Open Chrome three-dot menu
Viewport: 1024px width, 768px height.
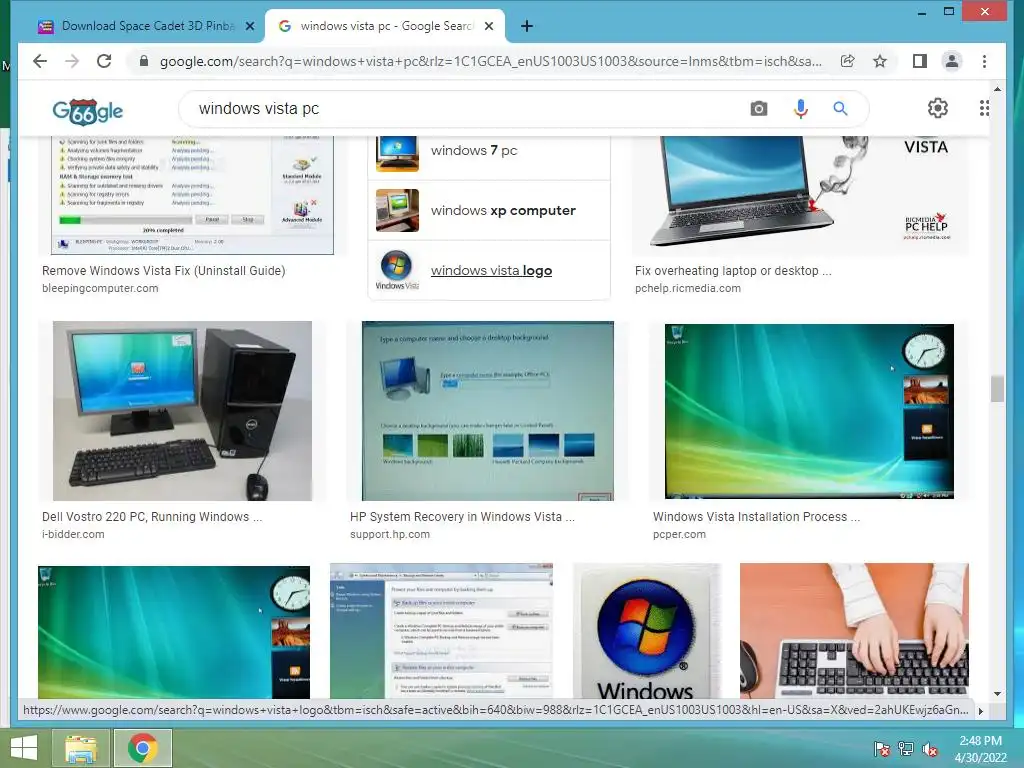pos(984,61)
